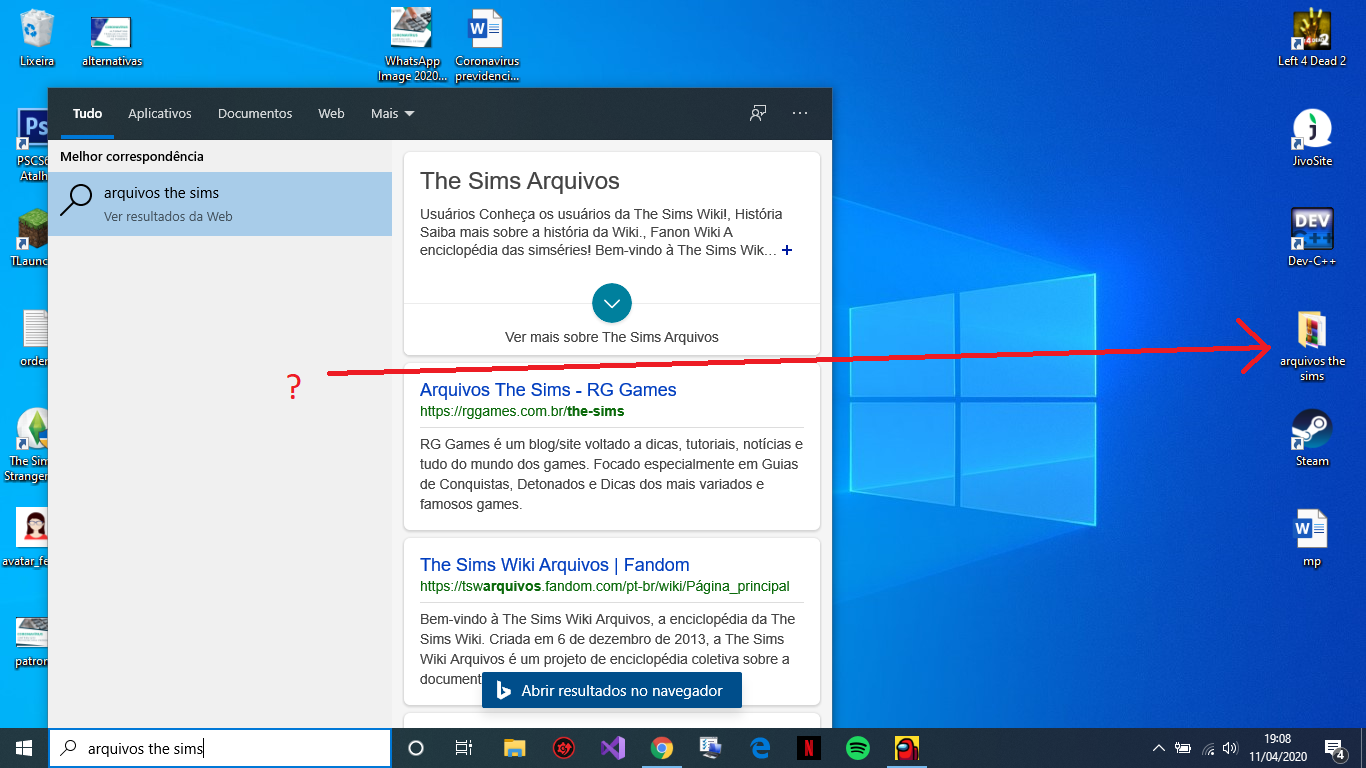This screenshot has width=1366, height=768.
Task: Switch to Among Us in taskbar
Action: pyautogui.click(x=907, y=748)
